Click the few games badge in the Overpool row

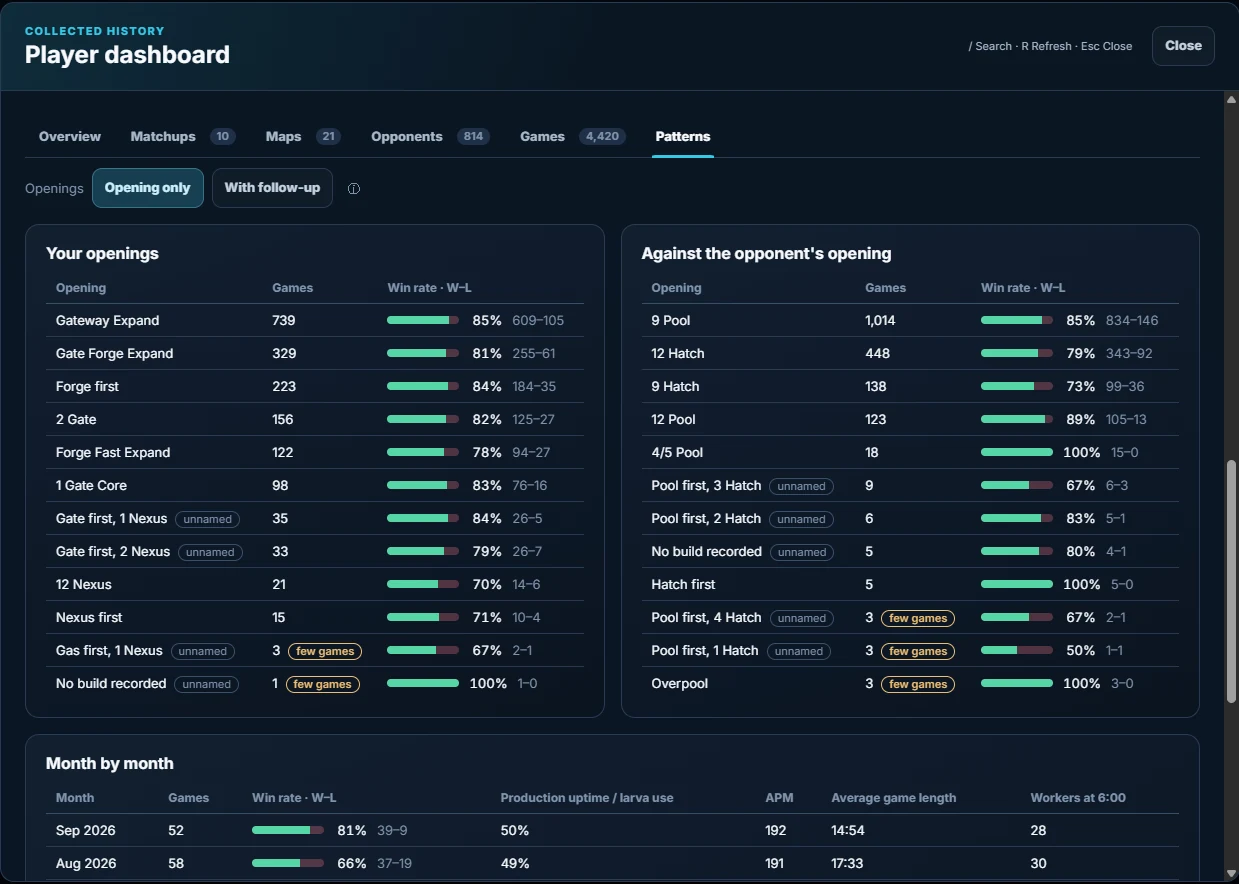tap(918, 684)
